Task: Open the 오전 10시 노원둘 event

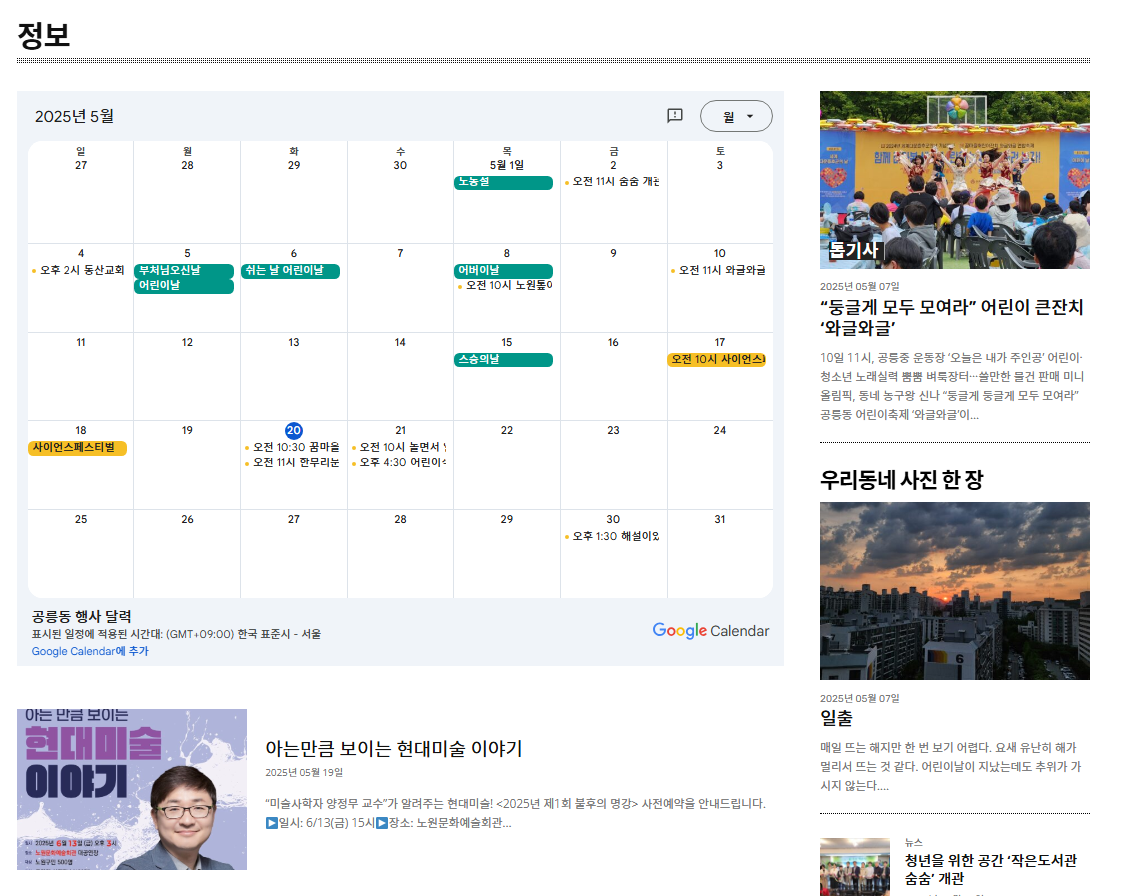Action: tap(506, 286)
